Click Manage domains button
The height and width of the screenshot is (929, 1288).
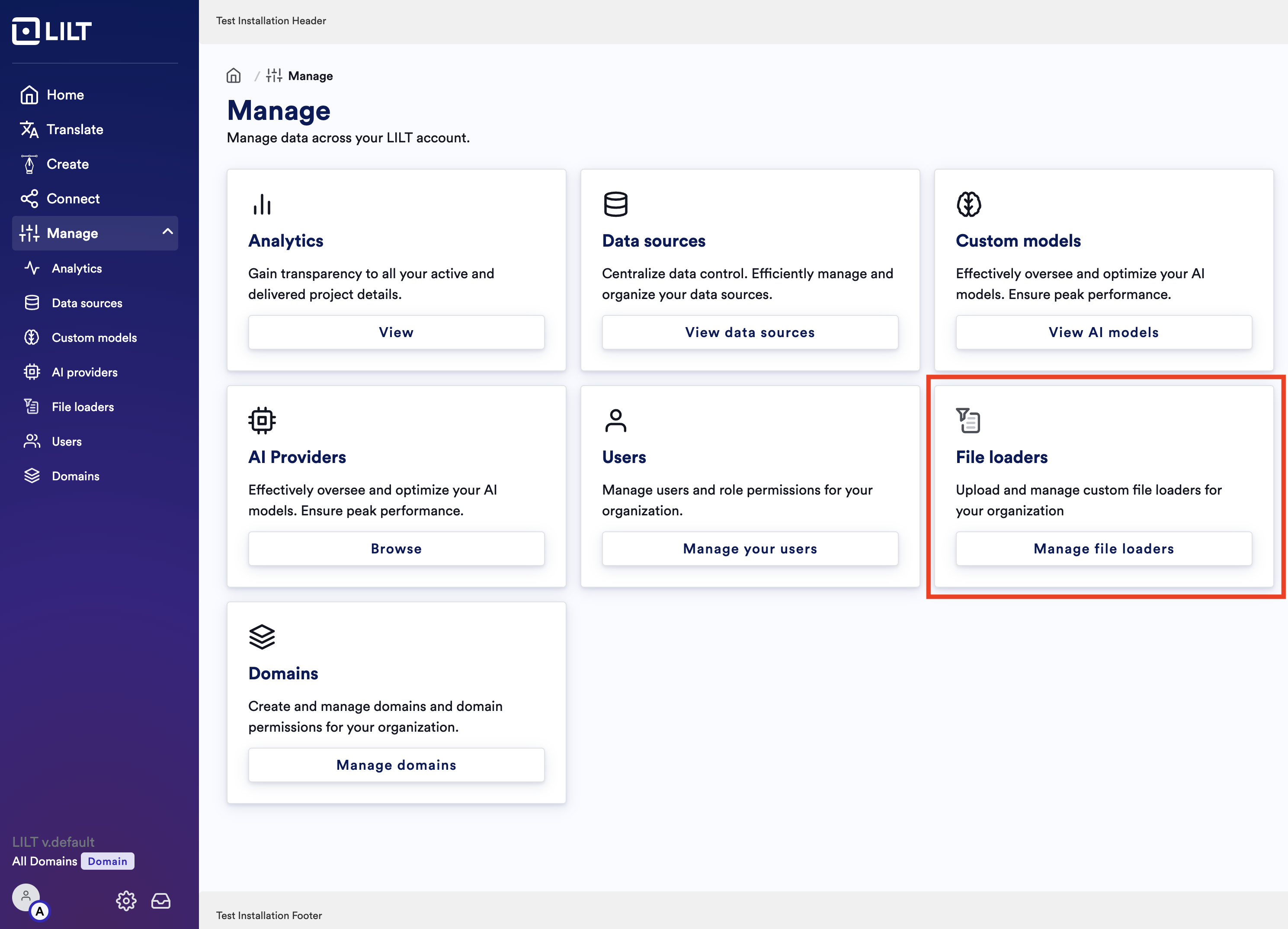click(x=397, y=765)
